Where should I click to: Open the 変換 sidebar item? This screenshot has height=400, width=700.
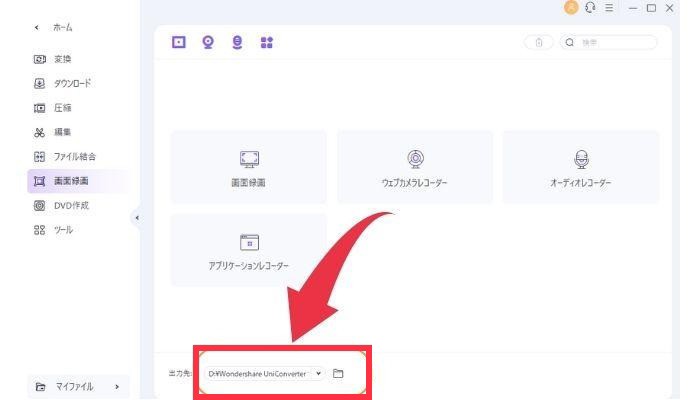(x=62, y=59)
